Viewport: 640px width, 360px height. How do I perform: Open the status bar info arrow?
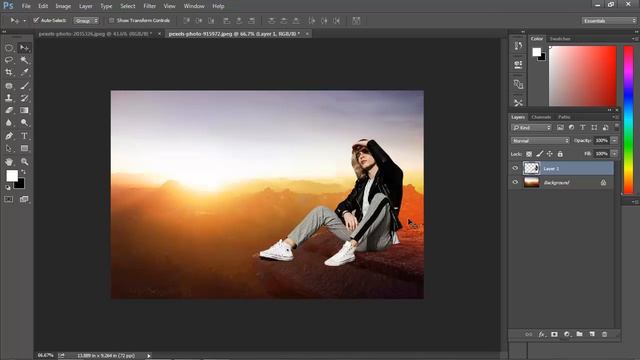(149, 356)
